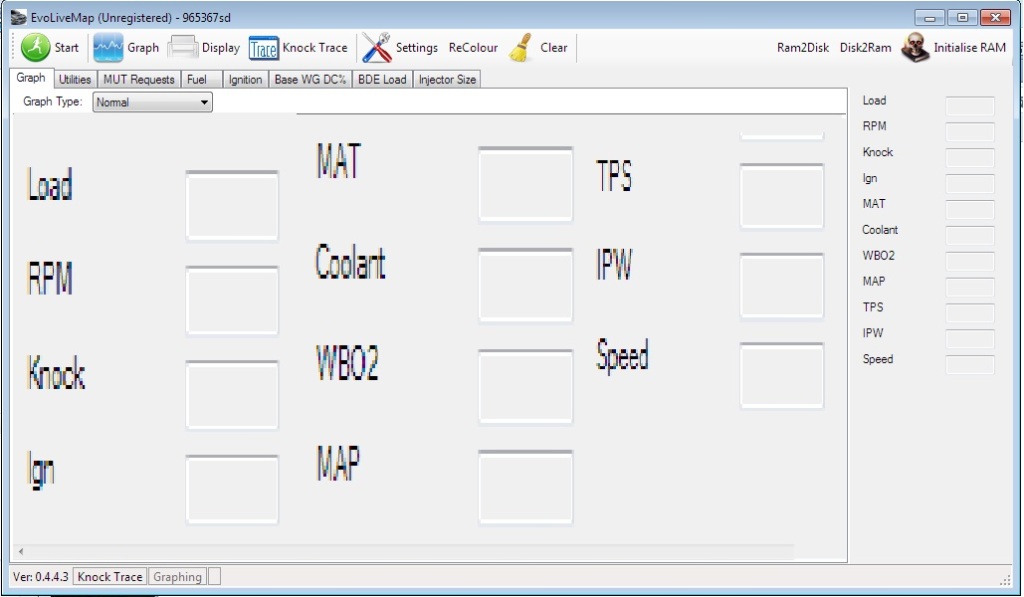Click the large Ign value box
Viewport: 1024px width, 597px height.
232,490
